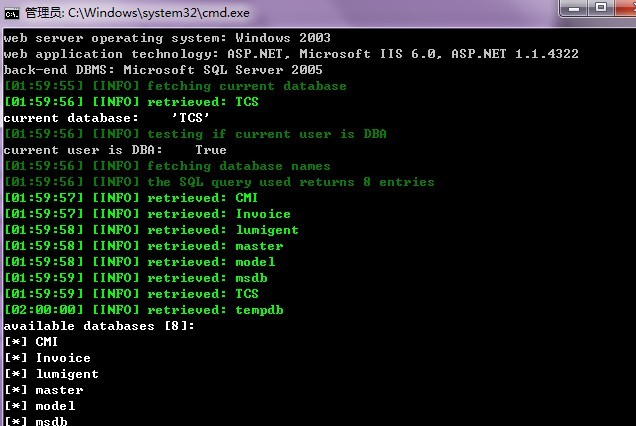Click 'current user is DBA: True' line

point(115,150)
